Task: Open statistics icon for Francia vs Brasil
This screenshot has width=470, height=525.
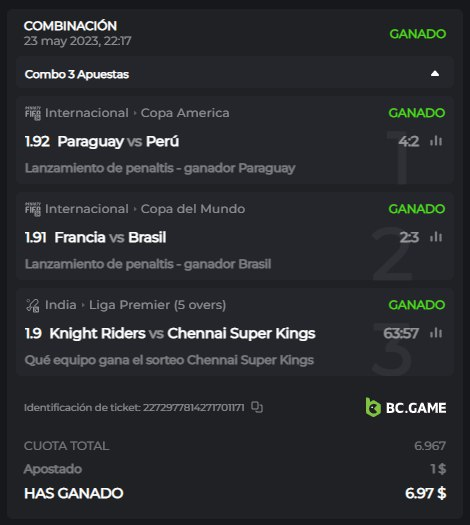Action: (x=436, y=237)
